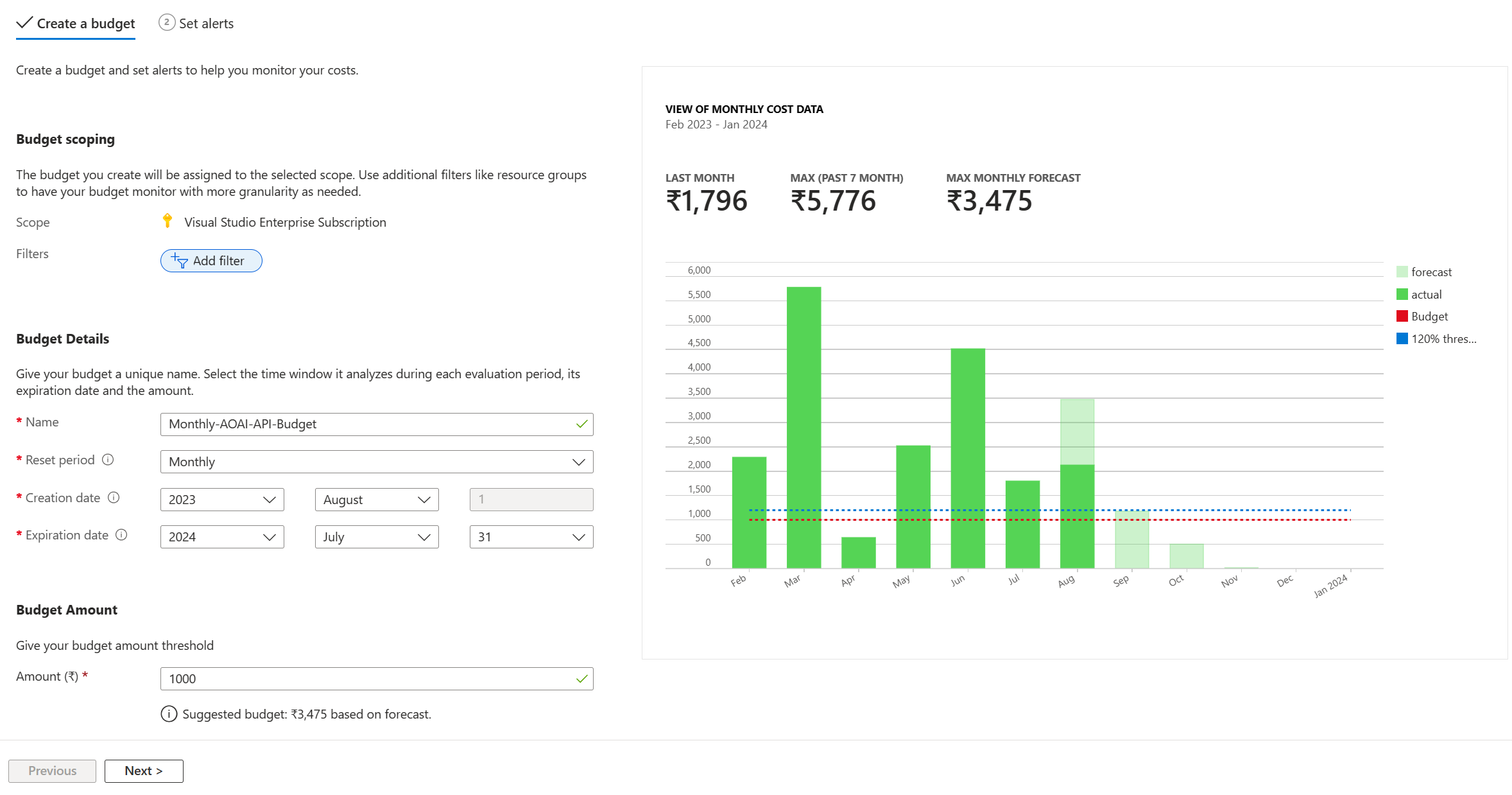Screen dimensions: 1512x795
Task: Expand the Creation date year dropdown
Action: tap(222, 500)
